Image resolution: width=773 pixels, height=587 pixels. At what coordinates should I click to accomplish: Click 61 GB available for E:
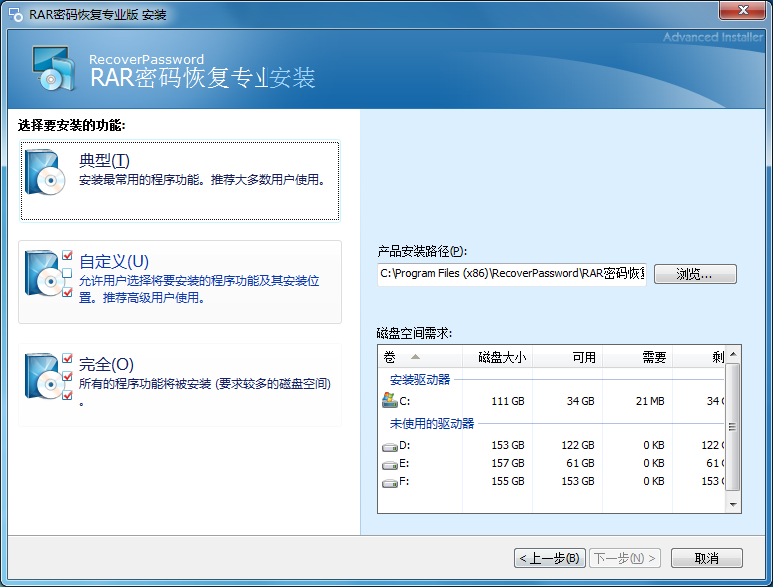click(x=580, y=463)
